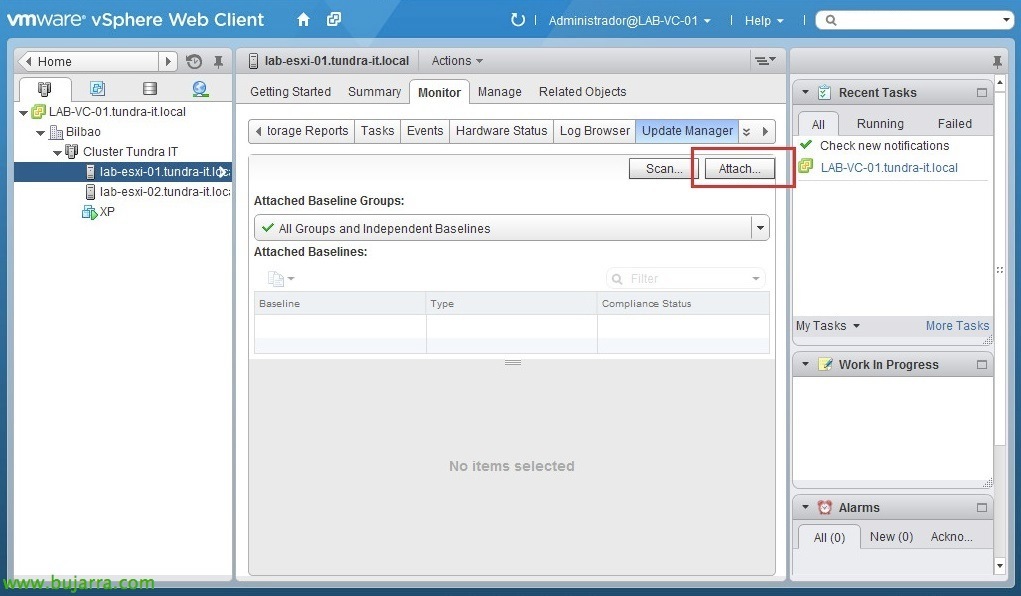Switch to the Summary tab
The width and height of the screenshot is (1021, 596).
click(374, 91)
